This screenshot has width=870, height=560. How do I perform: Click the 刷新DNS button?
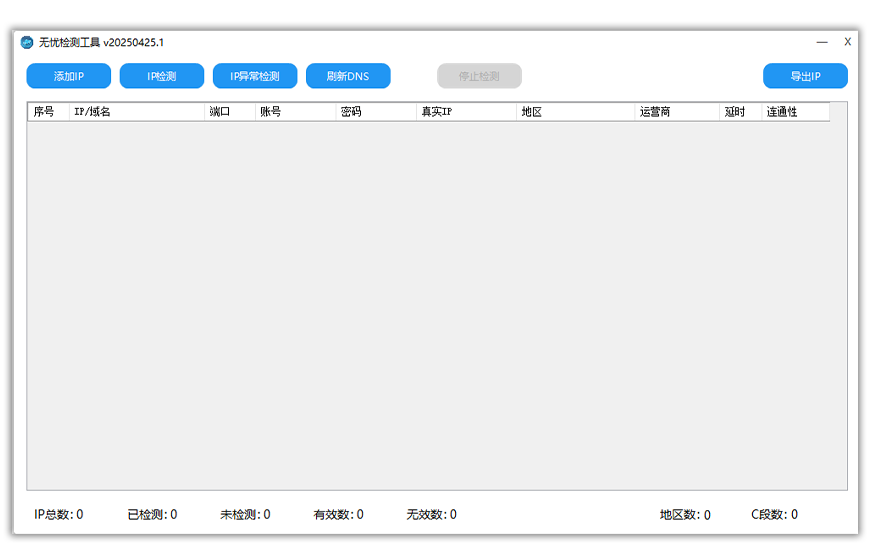(347, 76)
